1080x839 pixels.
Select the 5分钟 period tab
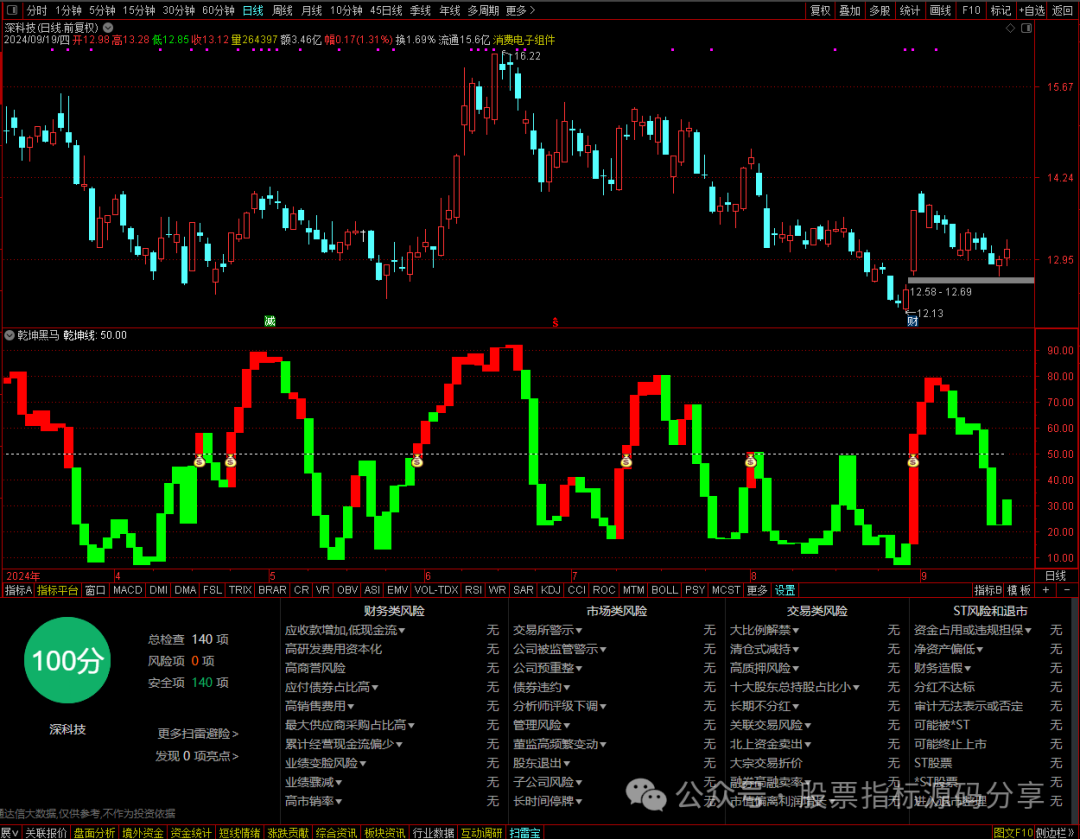pos(102,10)
